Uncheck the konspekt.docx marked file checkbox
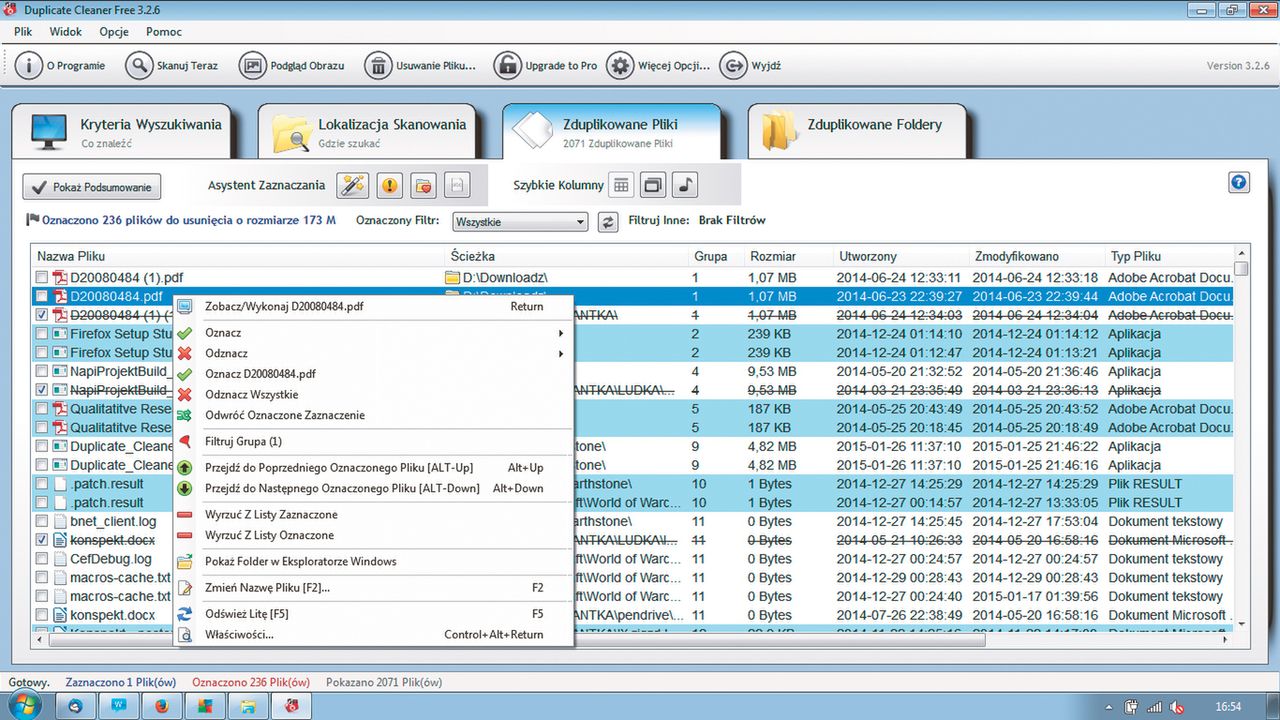 pos(42,540)
